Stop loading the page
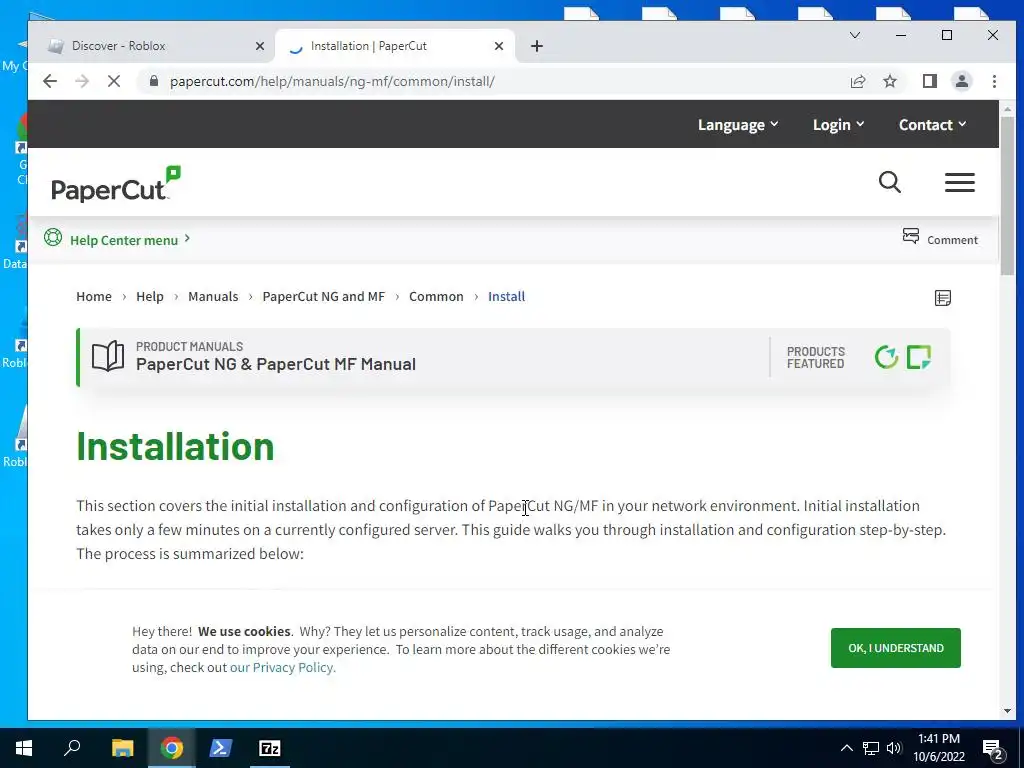 (x=114, y=81)
